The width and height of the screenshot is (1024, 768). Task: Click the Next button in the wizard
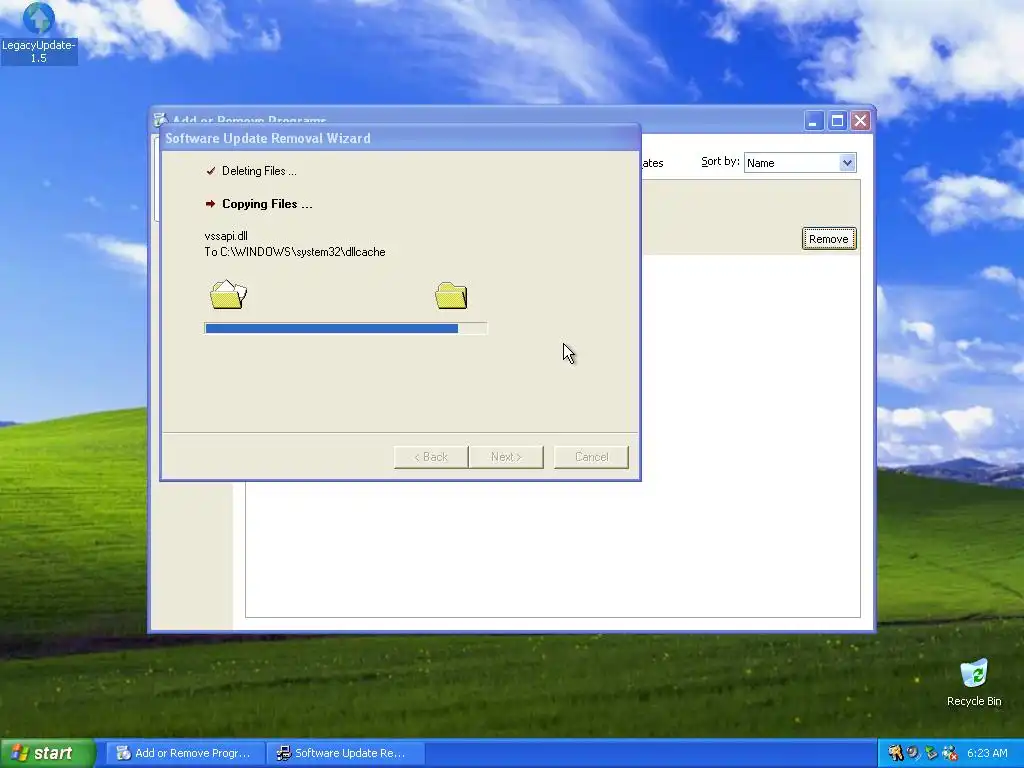point(506,457)
